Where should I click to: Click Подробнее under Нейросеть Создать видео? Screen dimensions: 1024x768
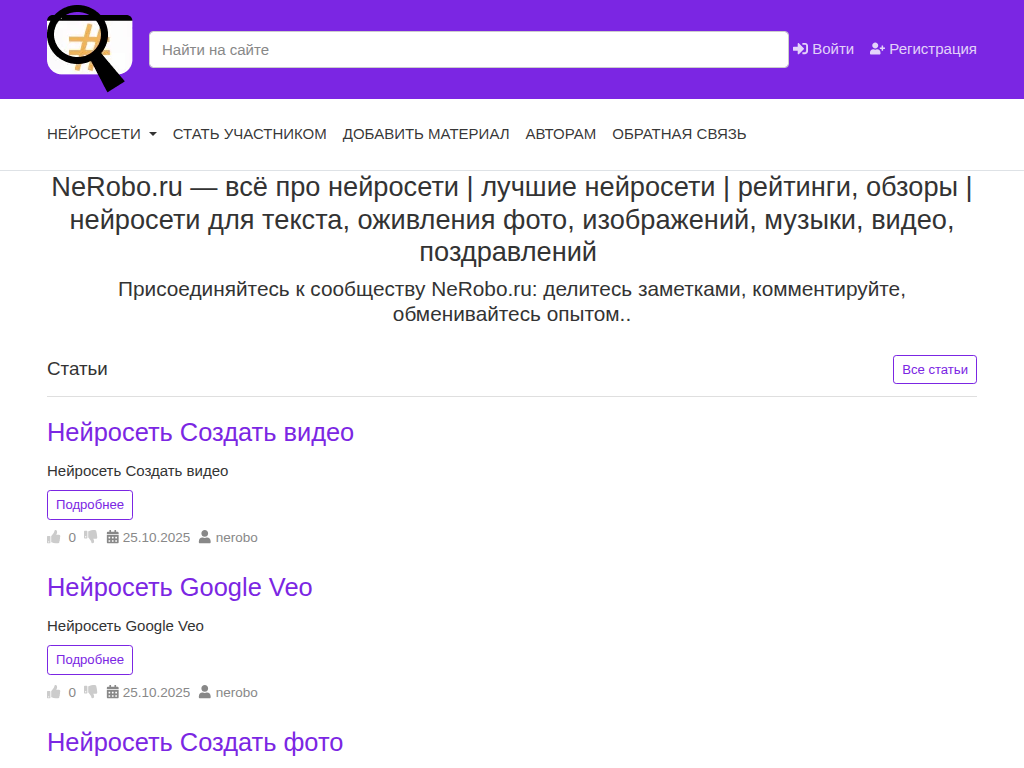pyautogui.click(x=89, y=505)
